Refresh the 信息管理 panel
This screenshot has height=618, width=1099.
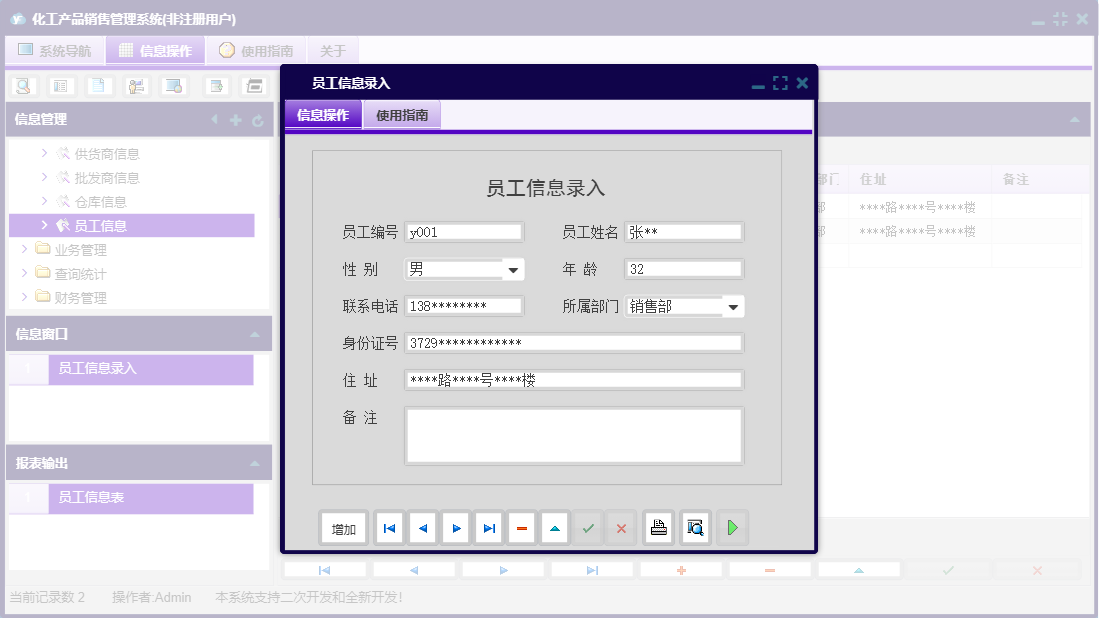[x=258, y=120]
